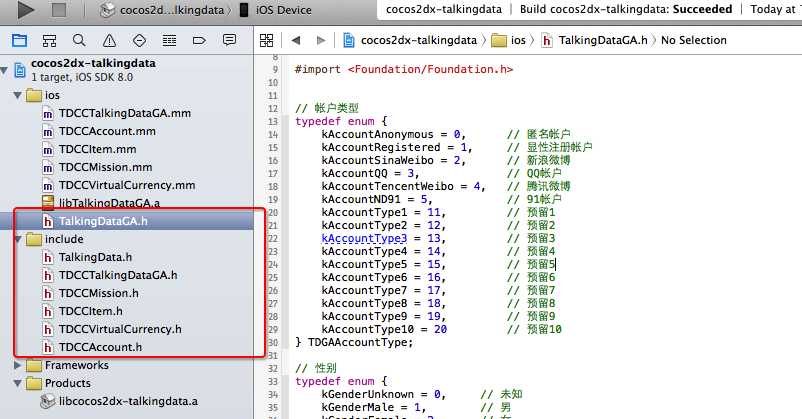Click cocos2dx-talkingdata in the jump bar
The width and height of the screenshot is (802, 419).
click(410, 40)
